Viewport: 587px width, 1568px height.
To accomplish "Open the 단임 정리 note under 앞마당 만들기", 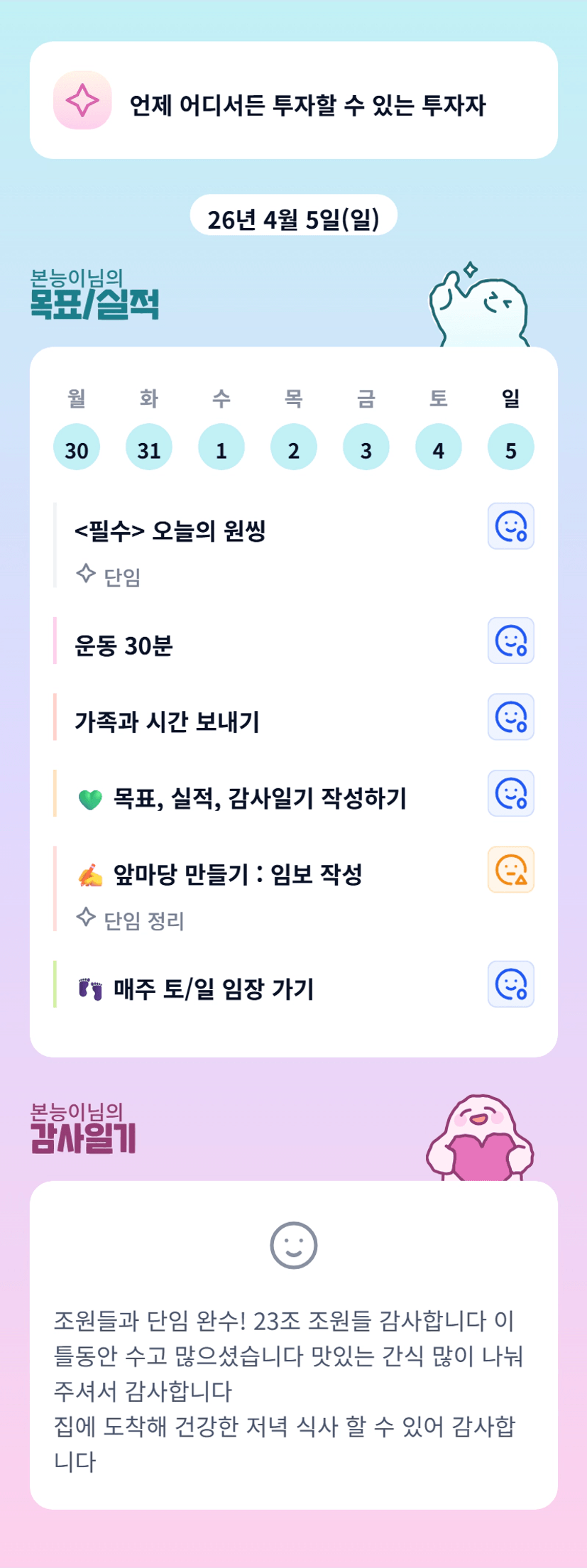I will click(x=143, y=921).
